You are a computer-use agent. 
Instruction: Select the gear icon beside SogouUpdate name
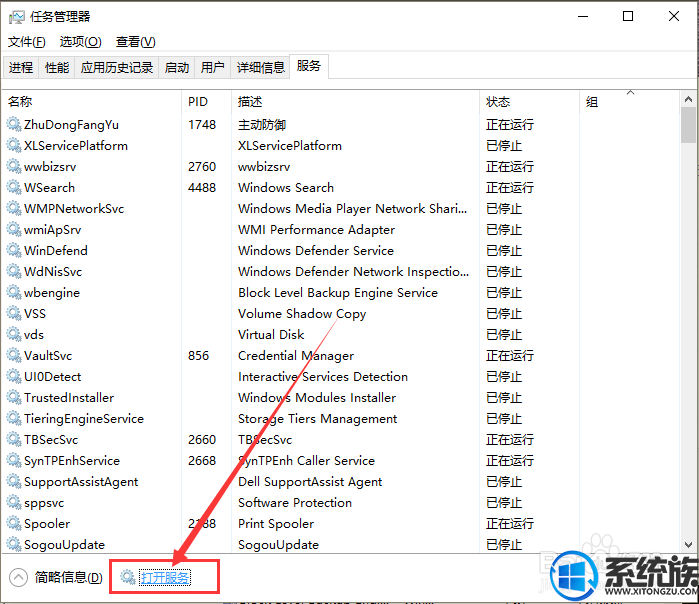point(14,544)
